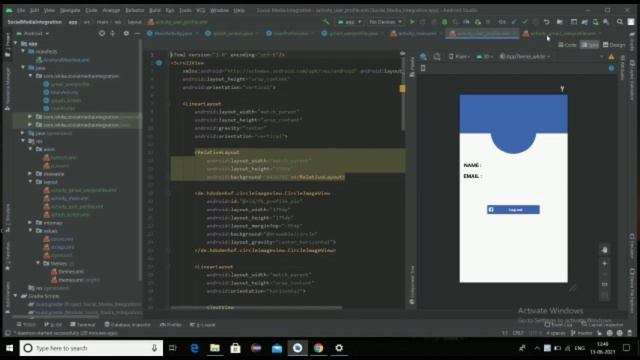Click the orientation icon in design toolbar
The width and height of the screenshot is (640, 360).
(437, 56)
